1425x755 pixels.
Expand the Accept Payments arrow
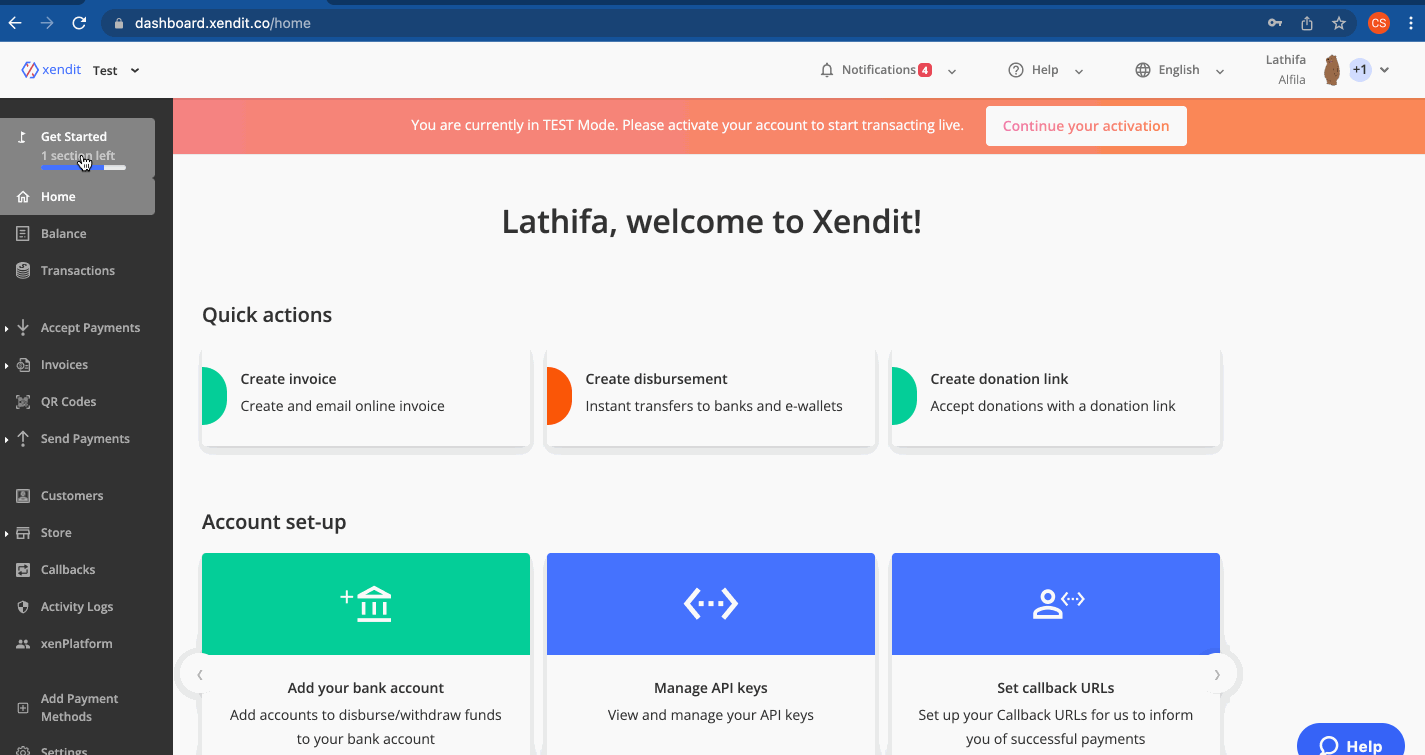(x=7, y=328)
